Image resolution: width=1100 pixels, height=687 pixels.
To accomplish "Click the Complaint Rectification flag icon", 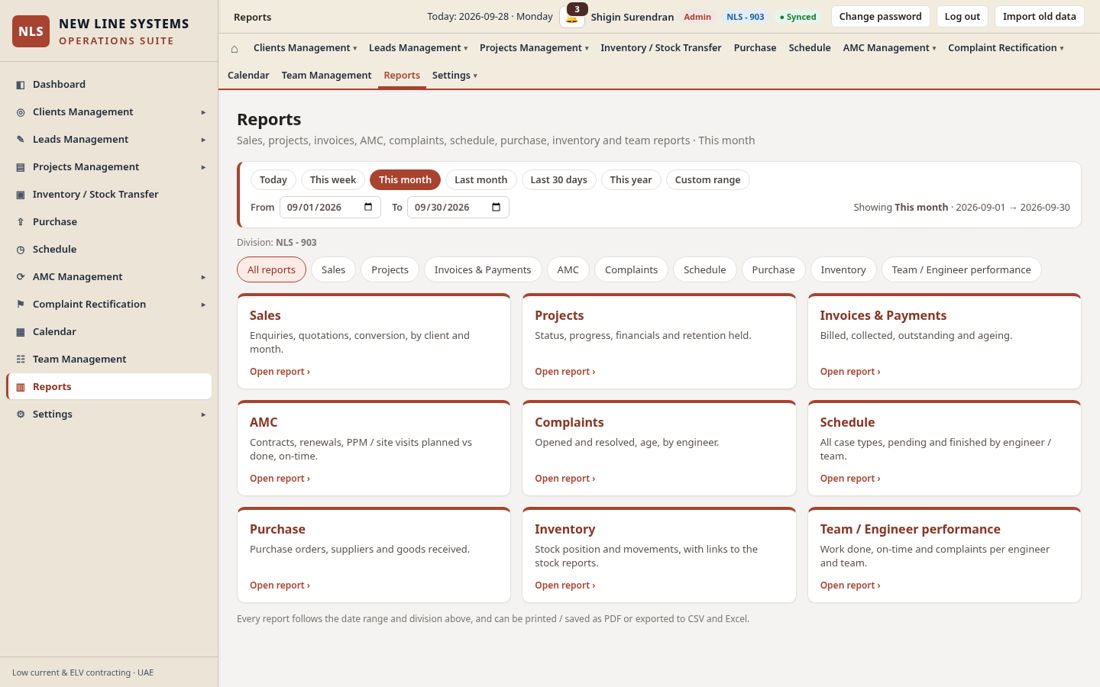I will 20,304.
